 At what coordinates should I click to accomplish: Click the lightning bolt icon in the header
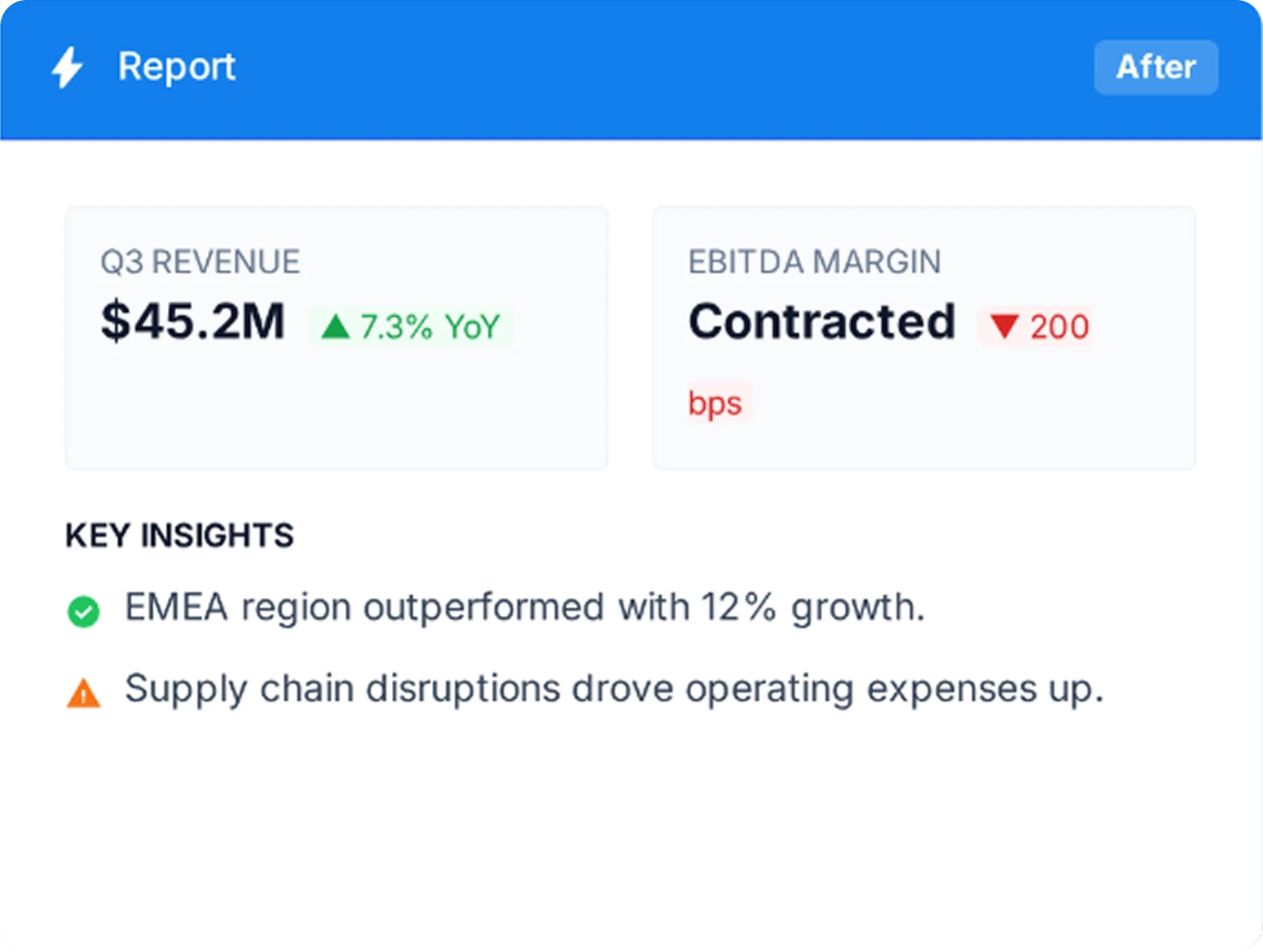[x=67, y=67]
